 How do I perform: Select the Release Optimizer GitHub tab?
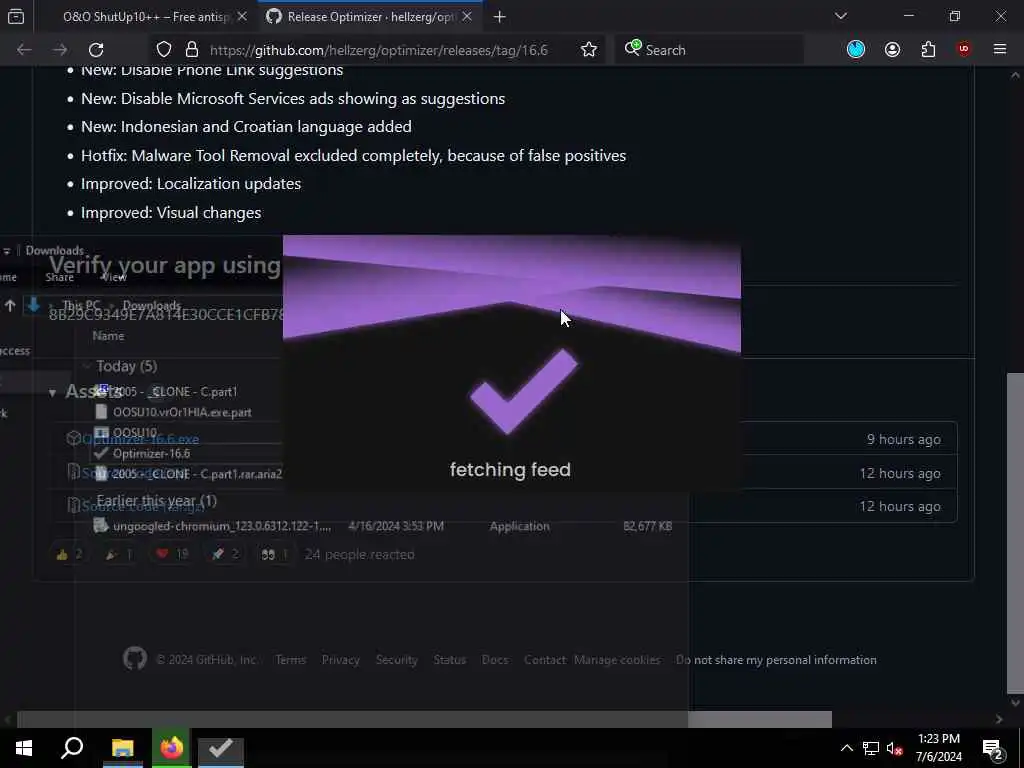coord(371,17)
